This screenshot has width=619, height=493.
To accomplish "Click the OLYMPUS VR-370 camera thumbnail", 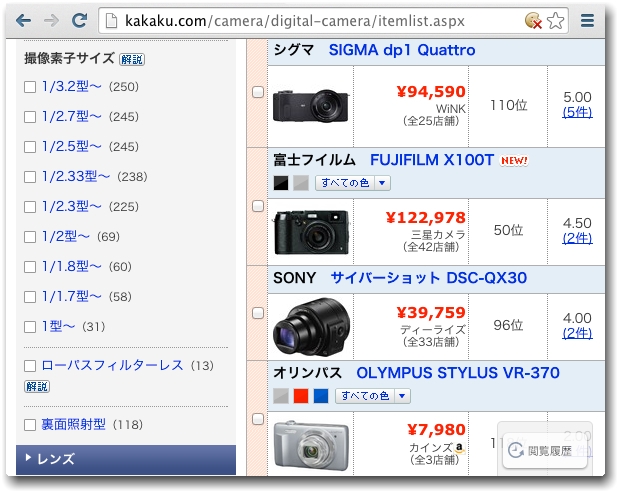I will pos(311,445).
